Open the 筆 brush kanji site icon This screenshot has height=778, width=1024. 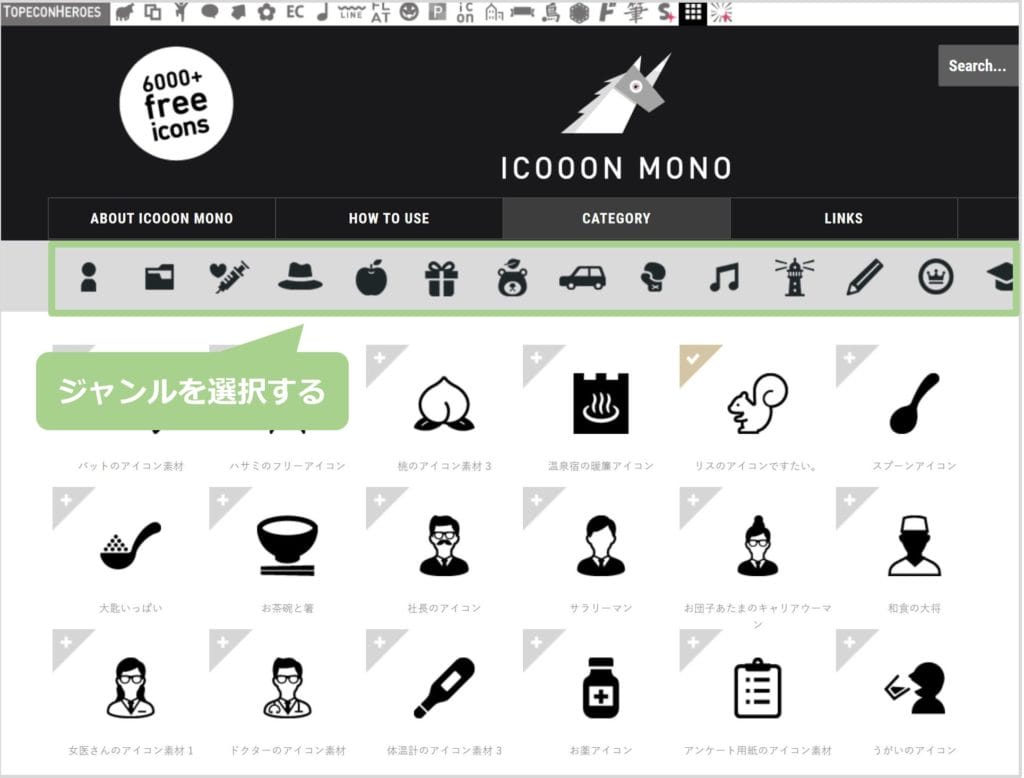(x=635, y=12)
